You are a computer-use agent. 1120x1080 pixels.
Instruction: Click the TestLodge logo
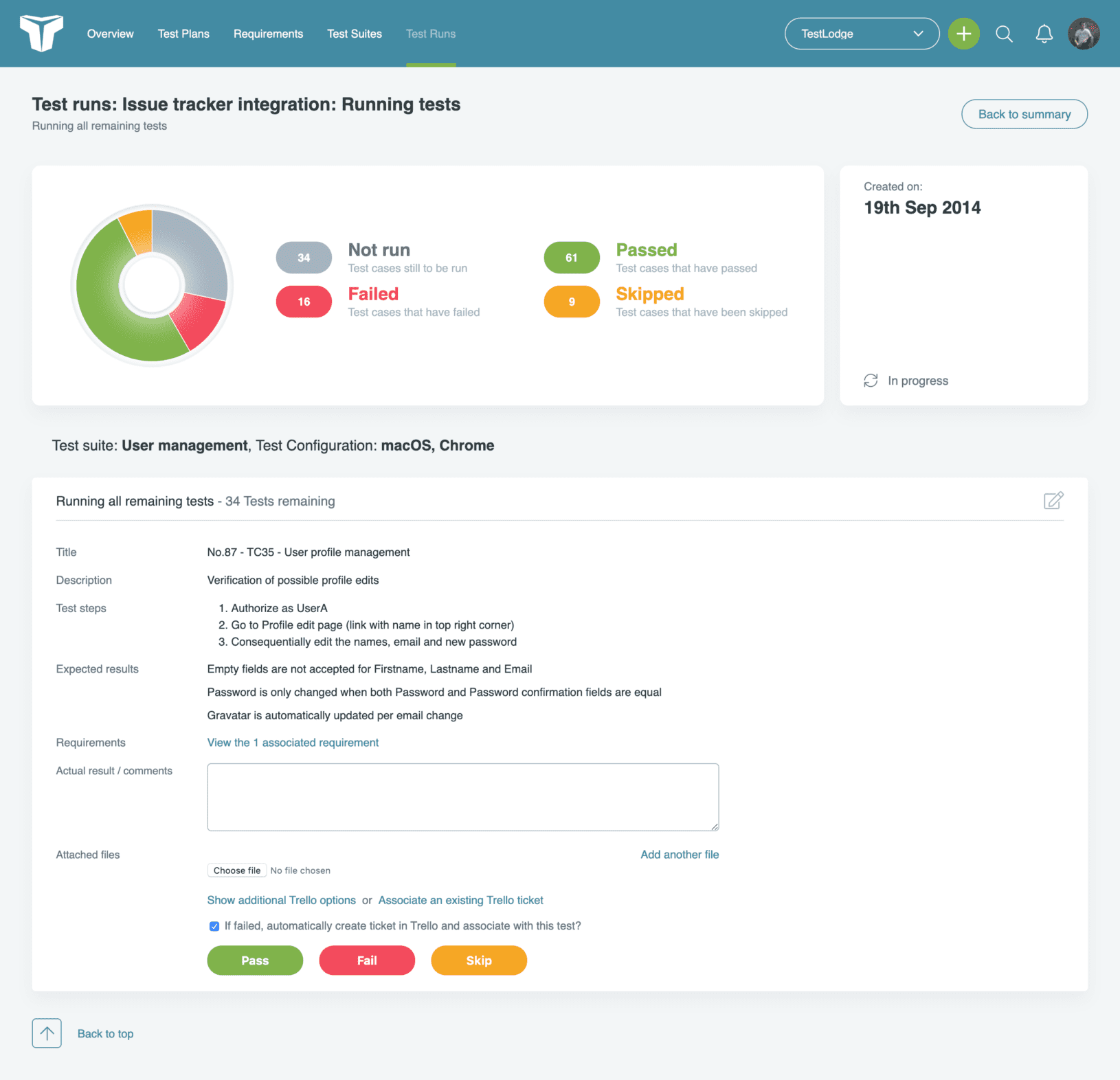42,32
